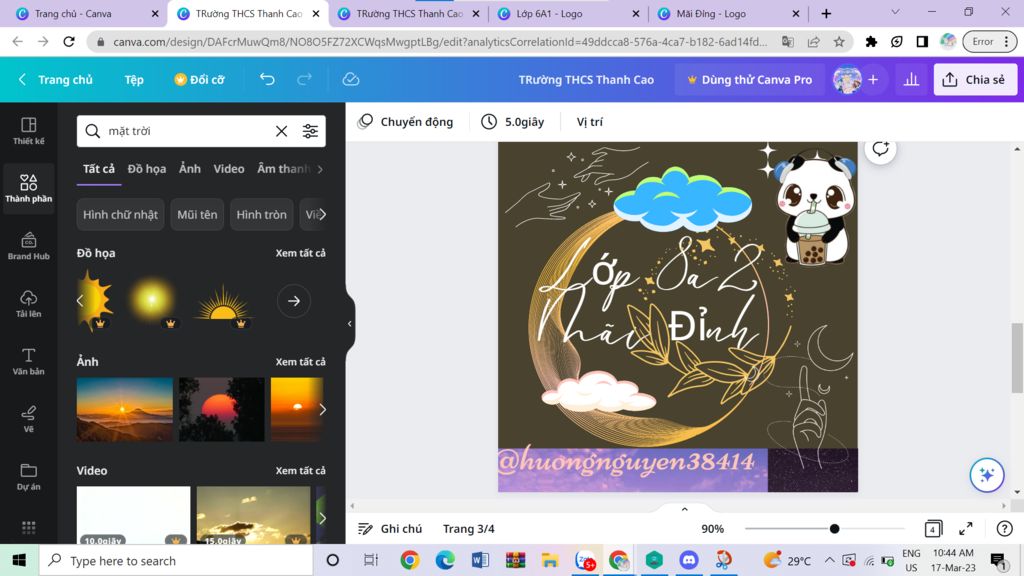This screenshot has width=1024, height=576.
Task: Open search filter settings icon
Action: [x=310, y=131]
